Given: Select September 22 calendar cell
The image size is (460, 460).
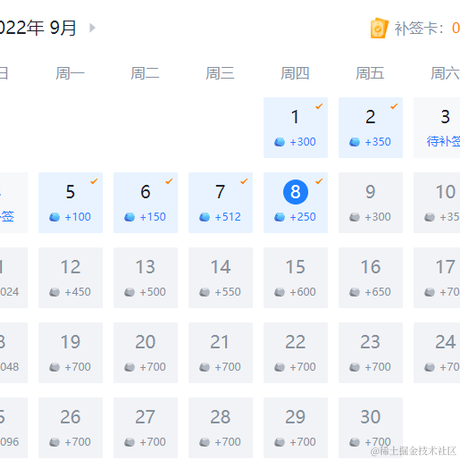Looking at the screenshot, I should (296, 353).
